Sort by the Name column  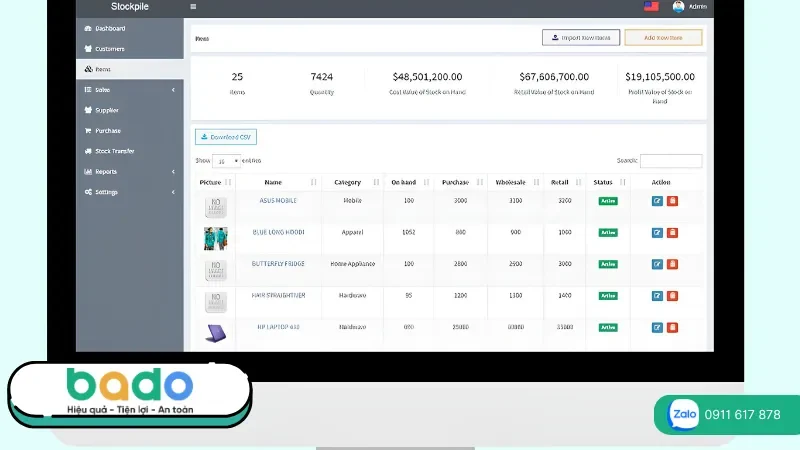click(x=279, y=182)
